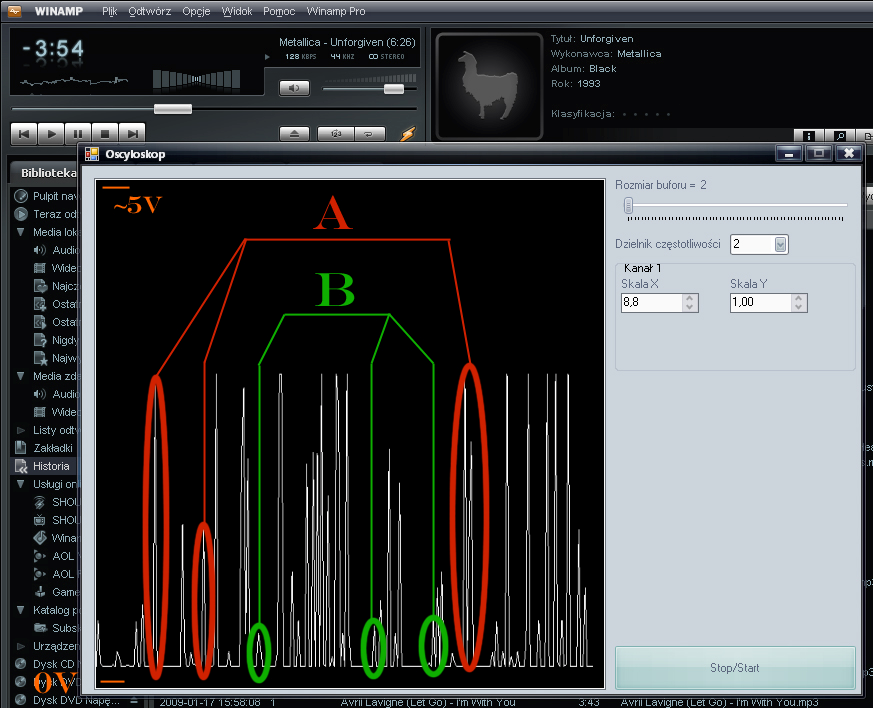Set the Klasyfikacja rating dots
The width and height of the screenshot is (873, 708).
(646, 114)
